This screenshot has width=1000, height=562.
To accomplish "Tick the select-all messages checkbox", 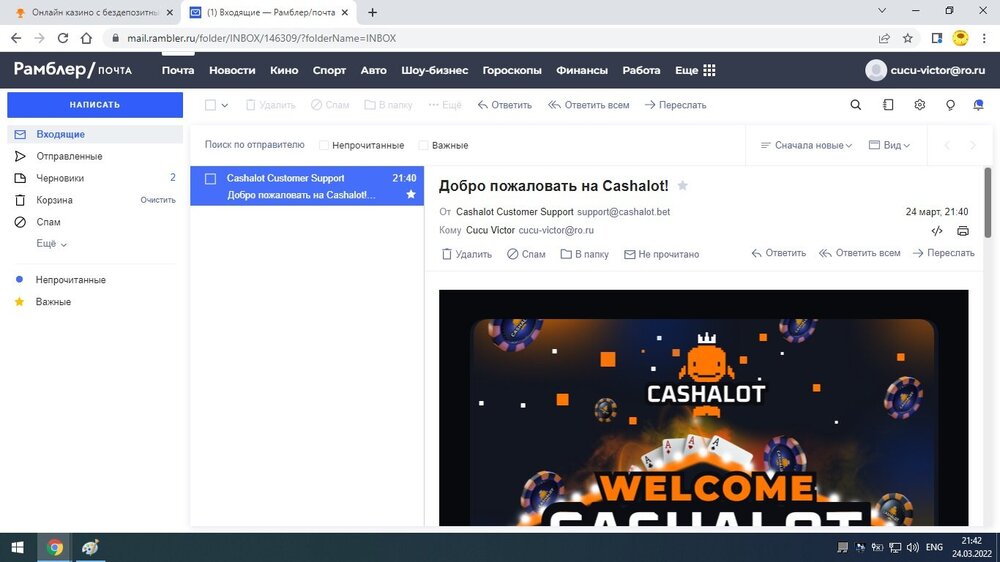I will click(x=210, y=105).
